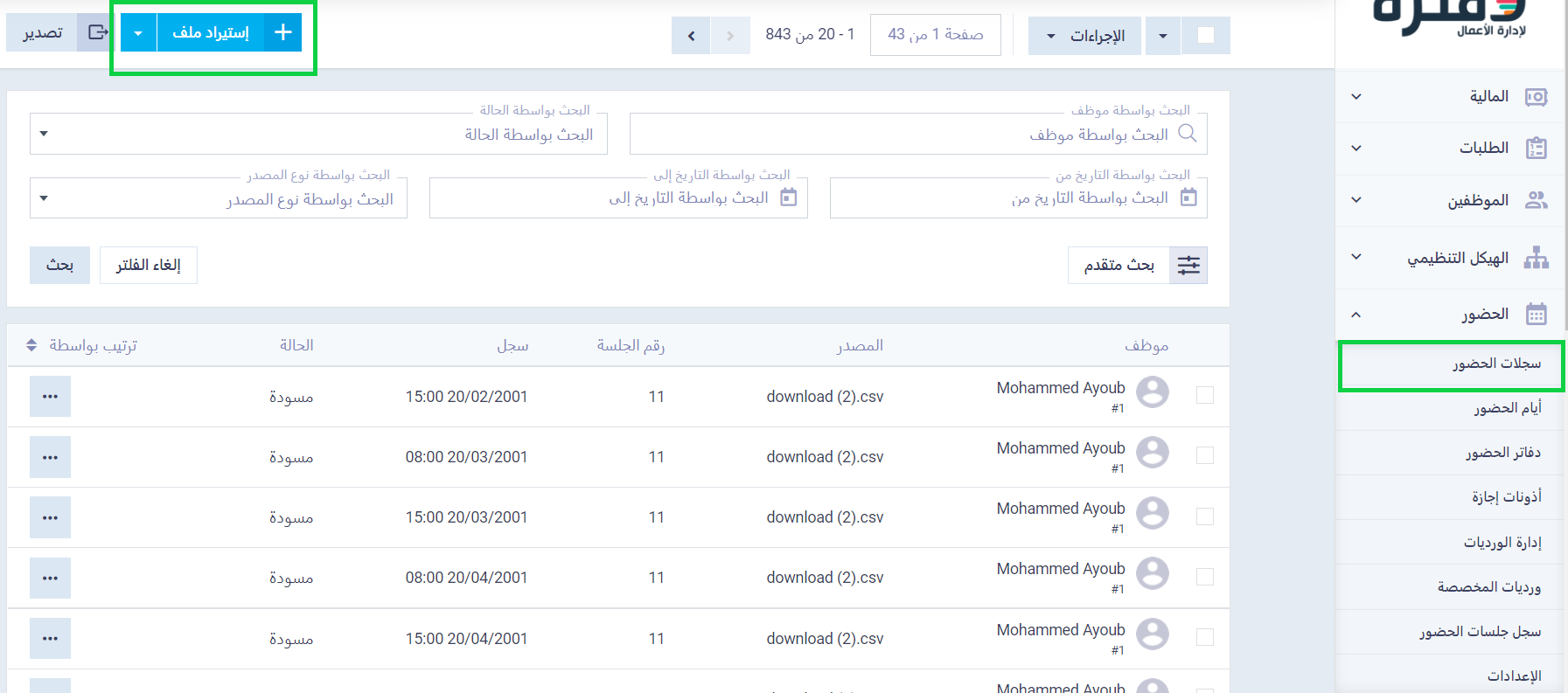Open more options for row 15:00 20/02/2001

[50, 396]
